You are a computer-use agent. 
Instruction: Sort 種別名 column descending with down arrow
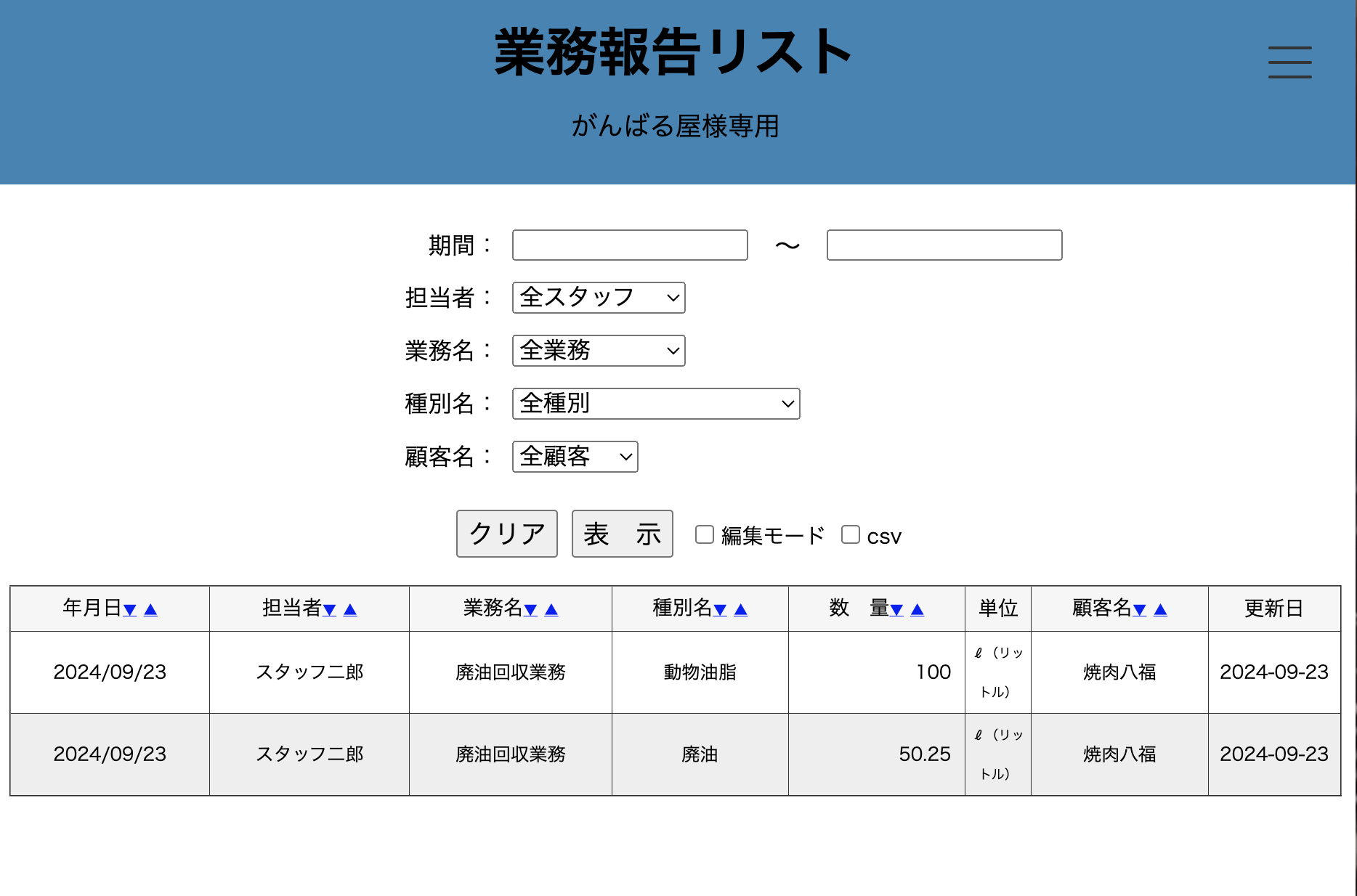[721, 610]
